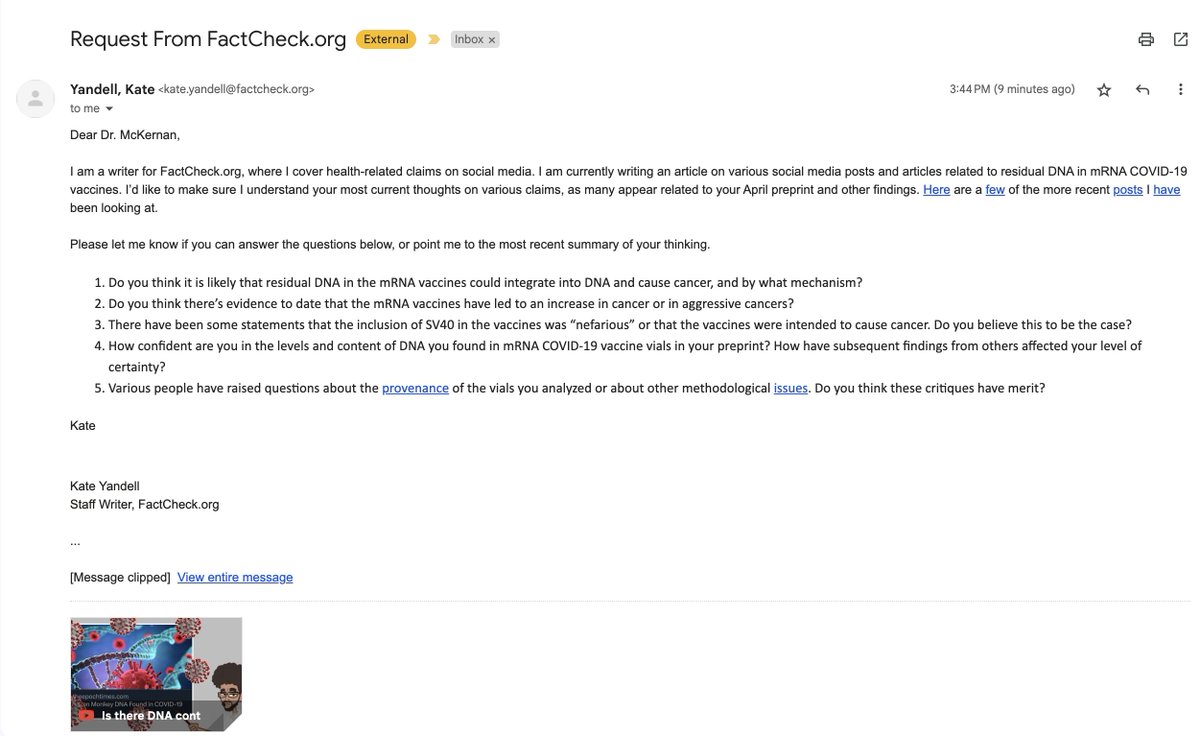Follow the 'few' hyperlink
Screen dimensions: 1200x736
pos(995,189)
